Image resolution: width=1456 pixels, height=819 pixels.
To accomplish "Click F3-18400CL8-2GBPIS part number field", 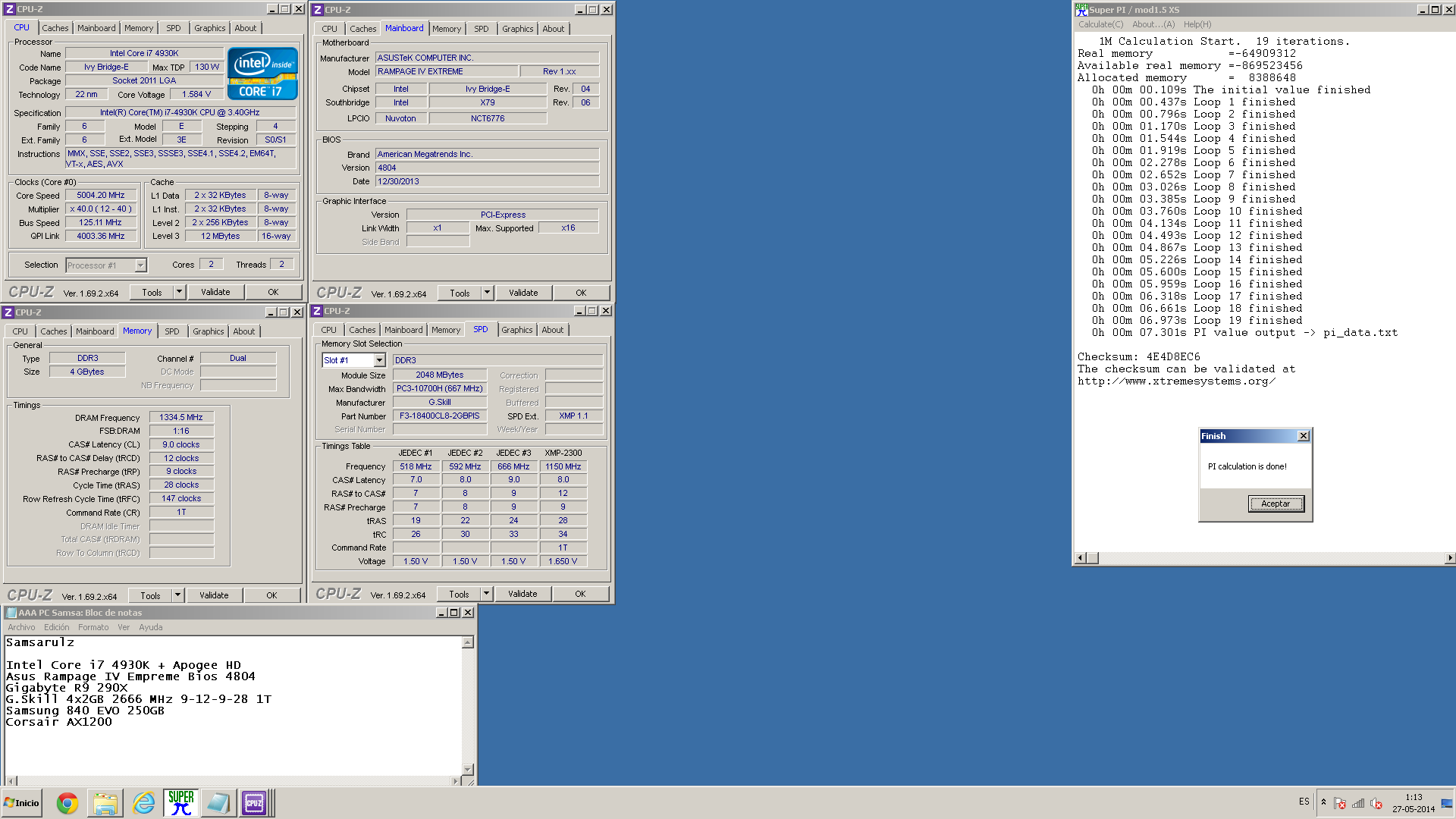I will [440, 416].
